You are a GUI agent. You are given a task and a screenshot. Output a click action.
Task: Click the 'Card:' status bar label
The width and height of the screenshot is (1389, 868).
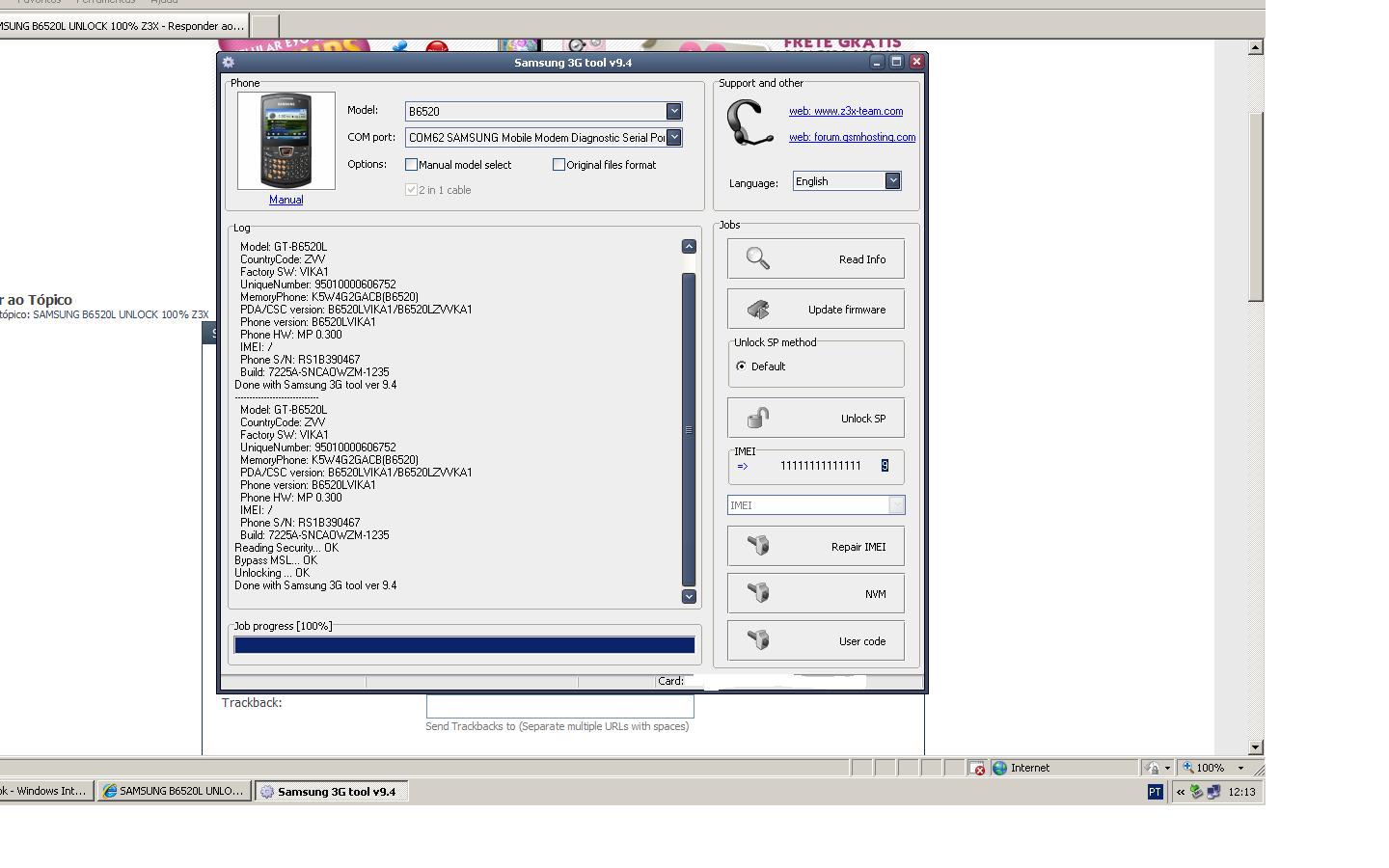(x=670, y=681)
